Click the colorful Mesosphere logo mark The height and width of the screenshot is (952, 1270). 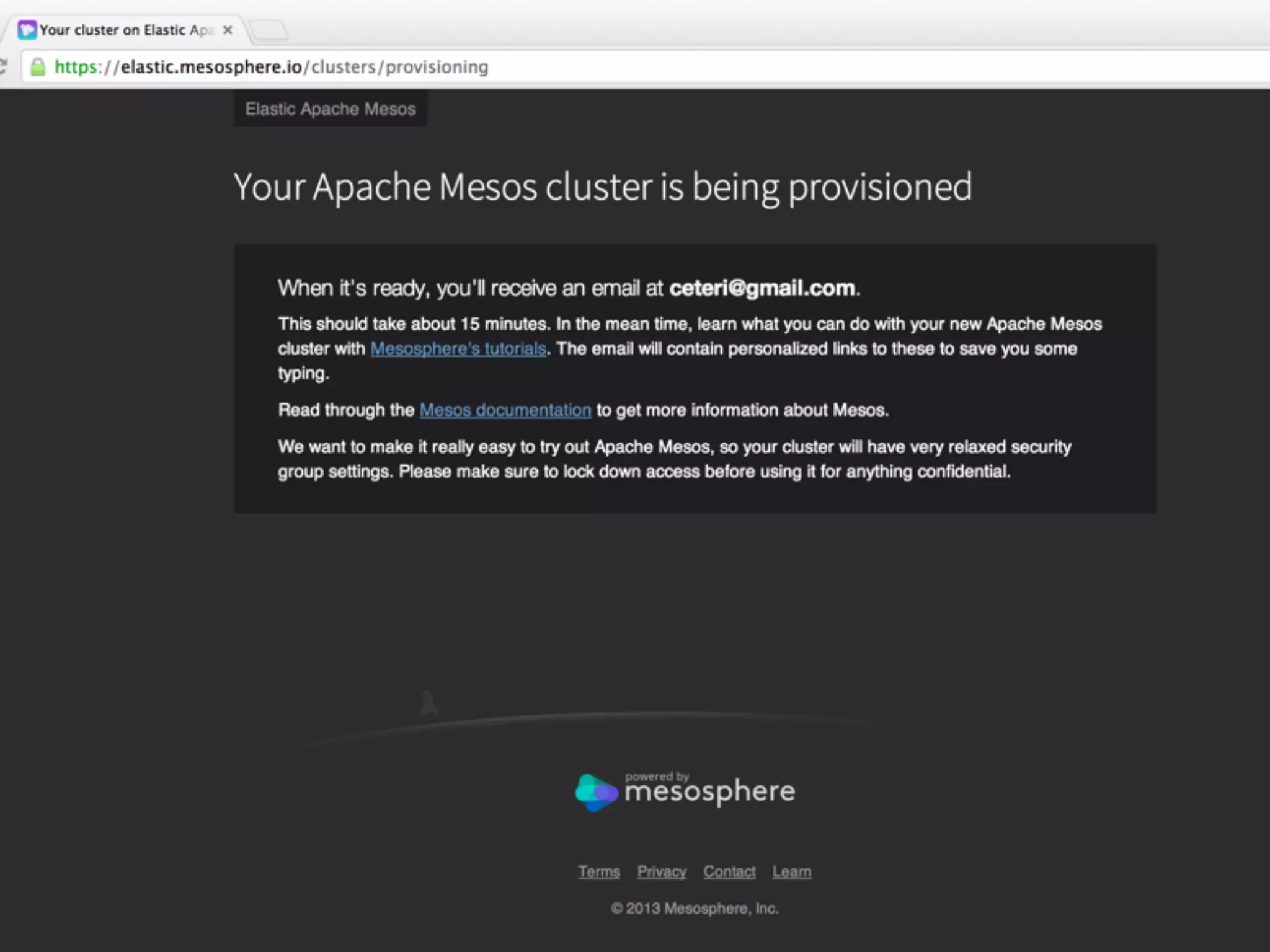(x=596, y=792)
